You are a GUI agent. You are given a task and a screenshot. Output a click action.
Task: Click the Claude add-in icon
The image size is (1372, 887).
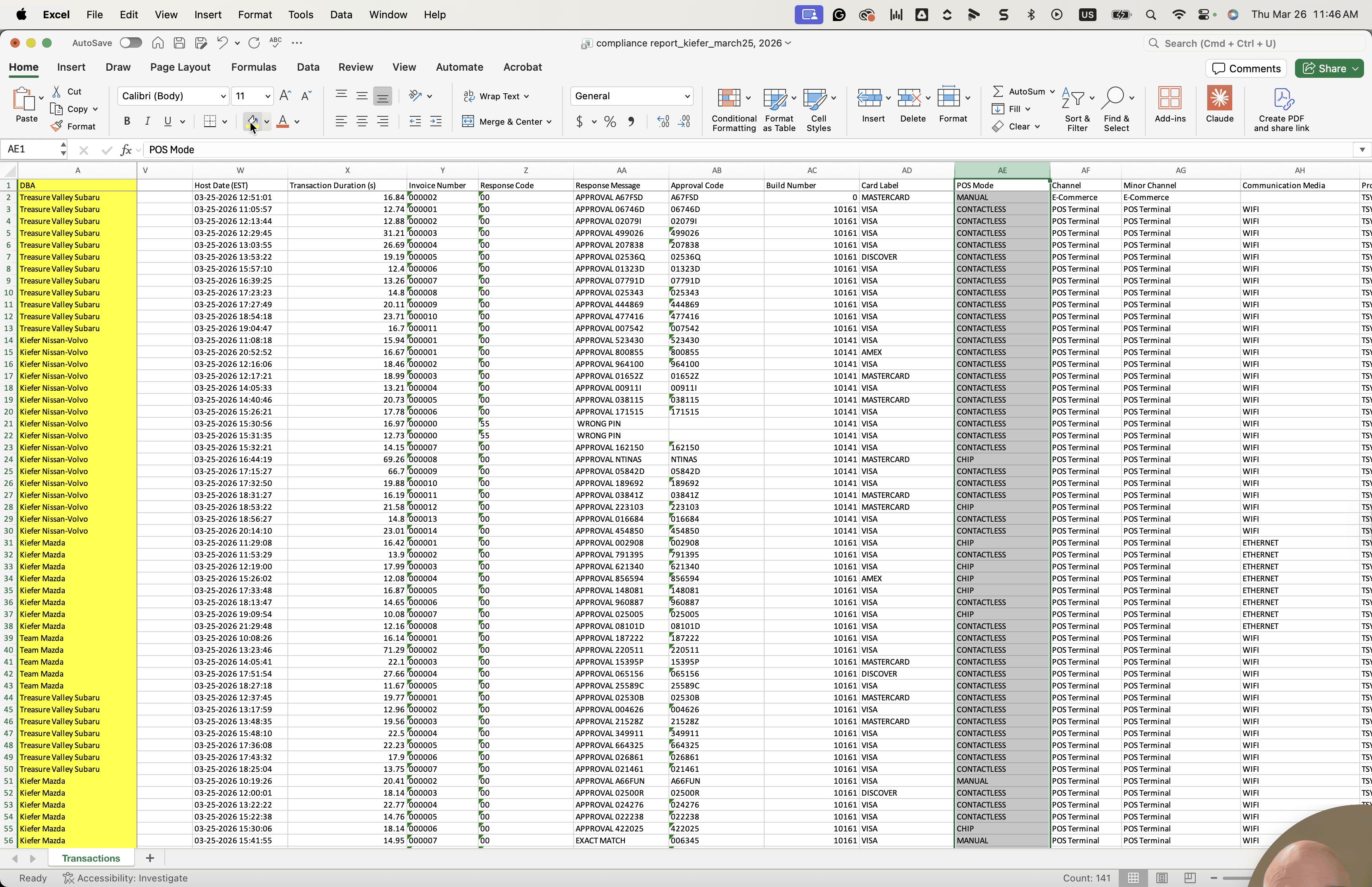1219,98
